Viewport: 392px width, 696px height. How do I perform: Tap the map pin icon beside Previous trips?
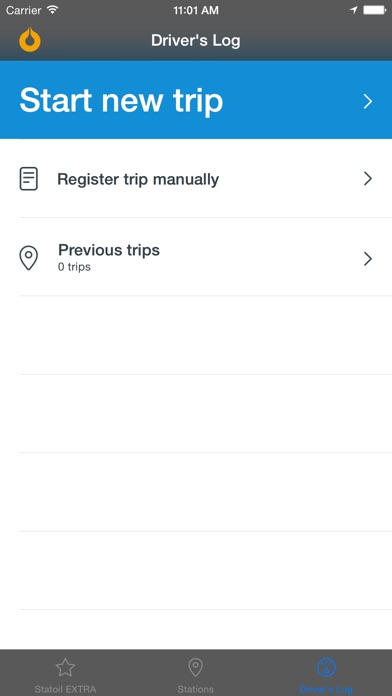pos(29,258)
